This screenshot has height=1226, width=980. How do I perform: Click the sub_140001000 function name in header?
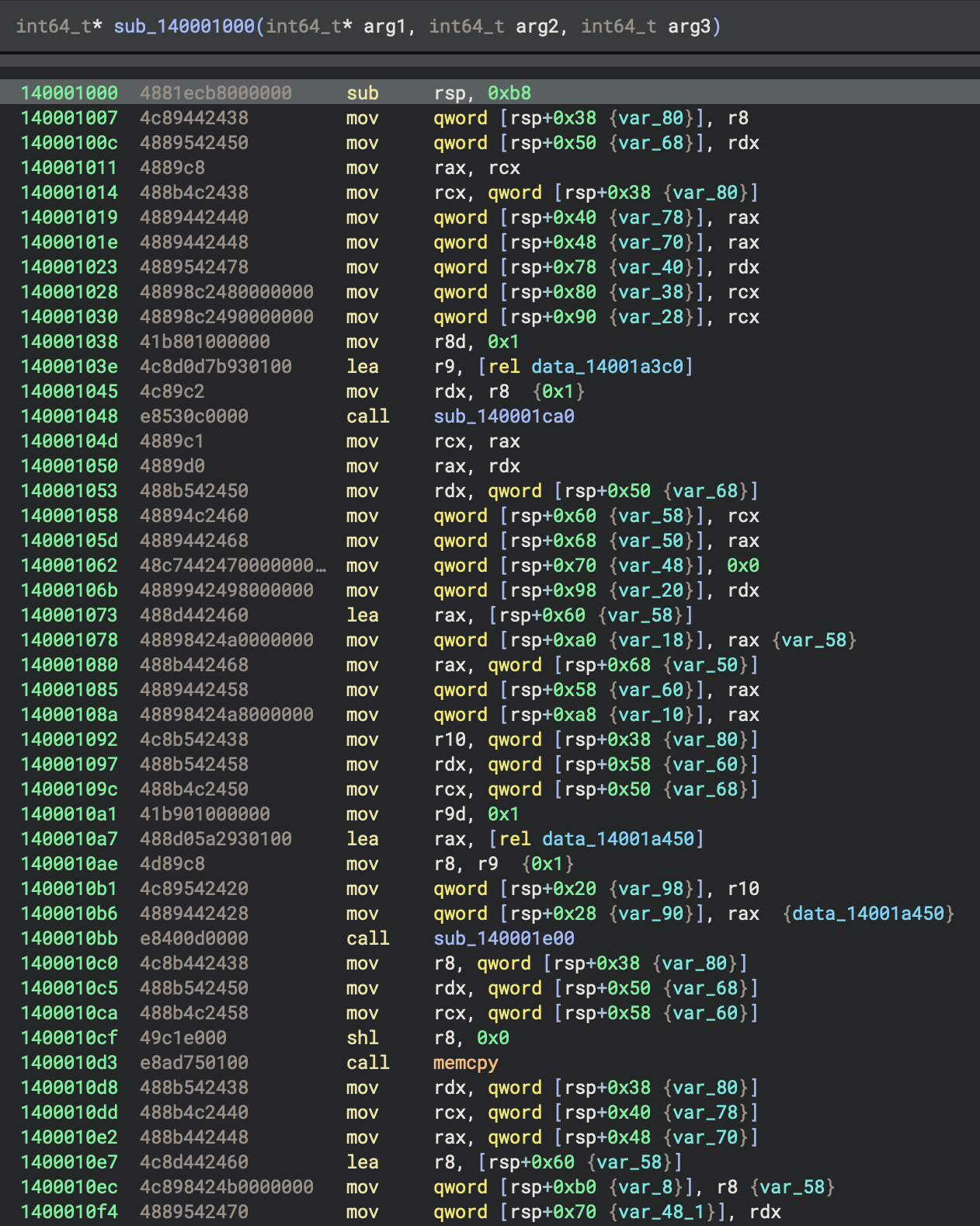click(x=184, y=26)
